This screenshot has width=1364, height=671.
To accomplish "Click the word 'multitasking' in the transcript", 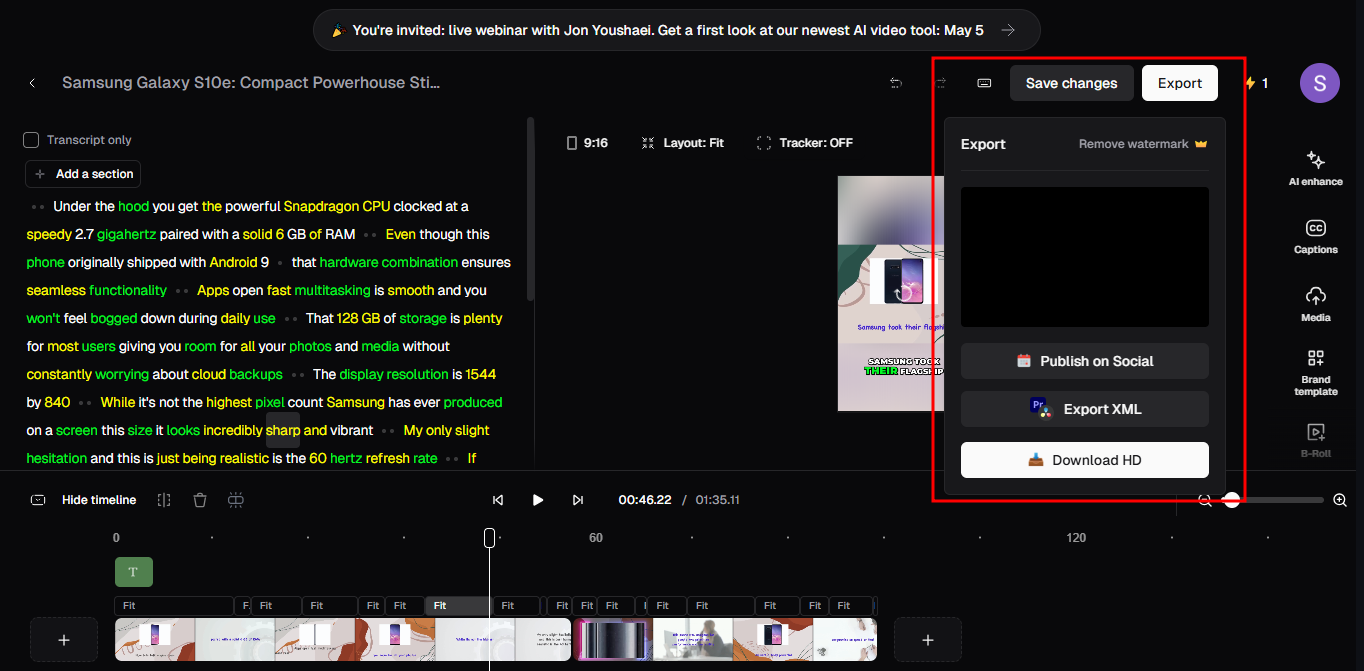I will [x=332, y=290].
